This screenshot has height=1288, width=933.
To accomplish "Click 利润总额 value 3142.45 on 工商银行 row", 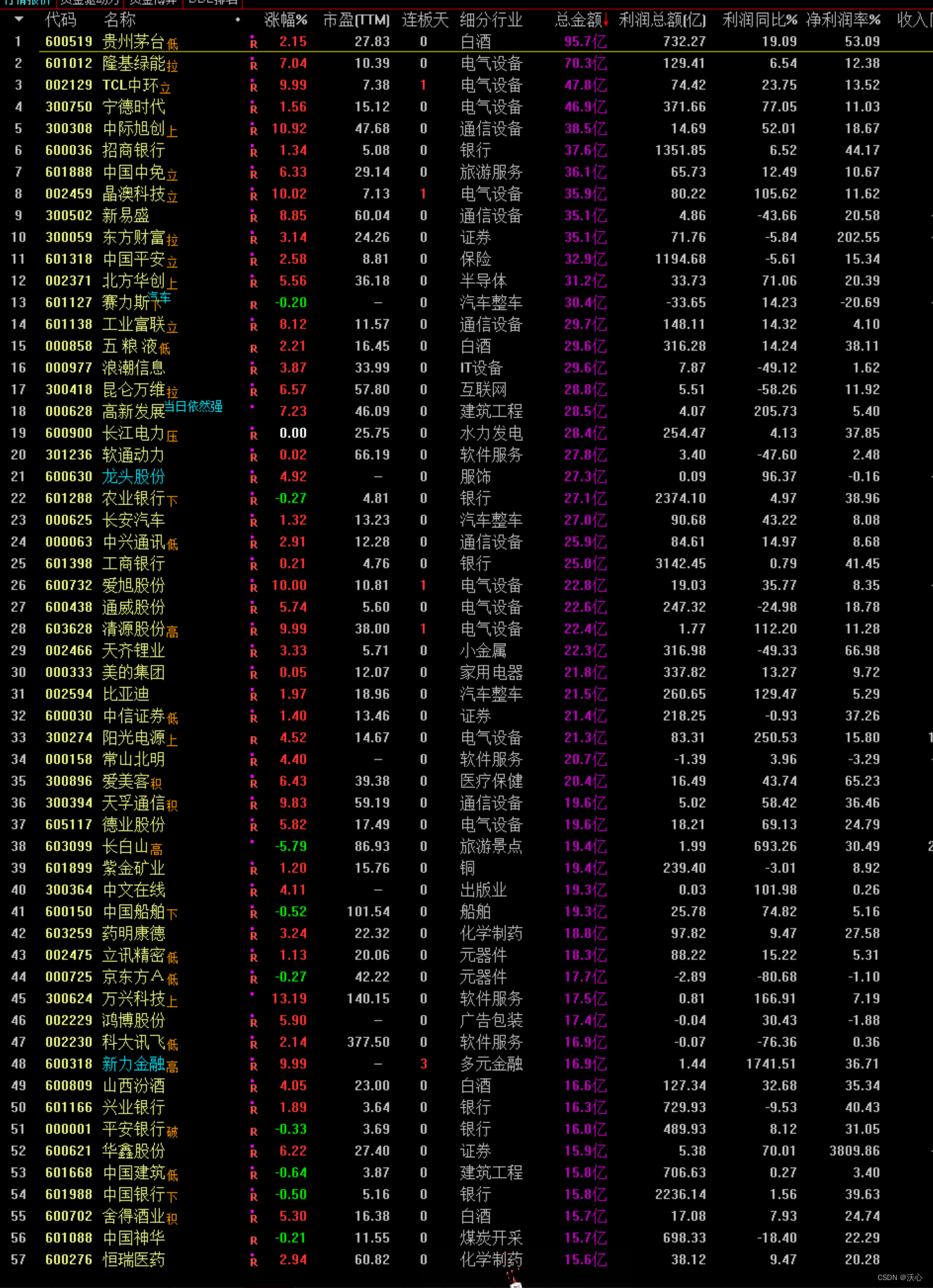I will pos(680,564).
